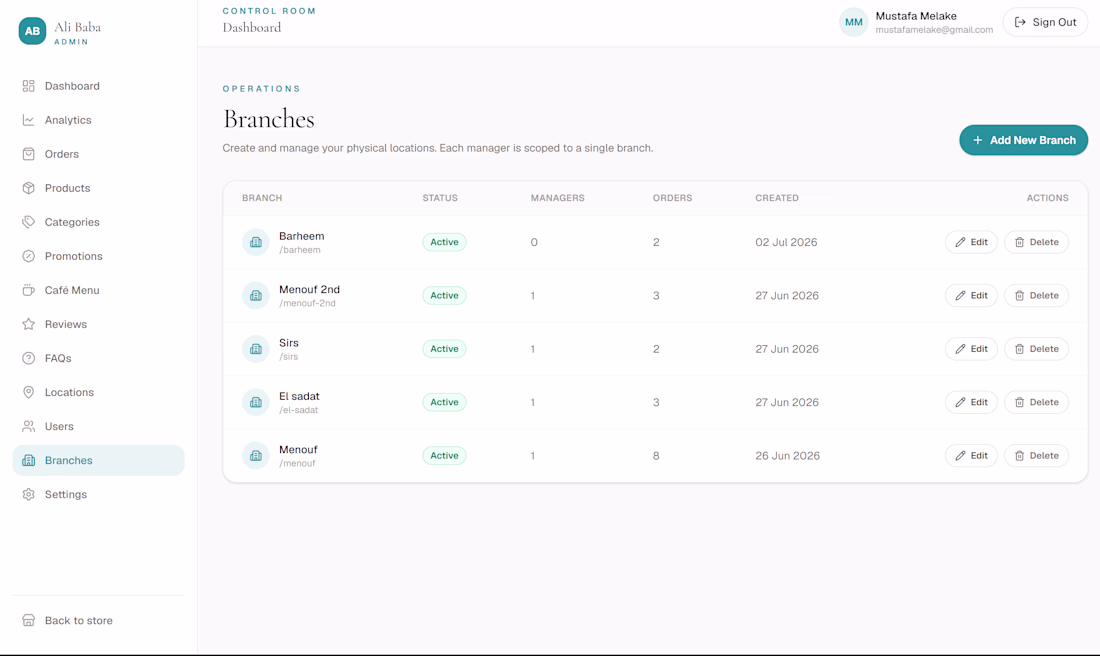Click the CREATED column header
1100x656 pixels.
777,198
